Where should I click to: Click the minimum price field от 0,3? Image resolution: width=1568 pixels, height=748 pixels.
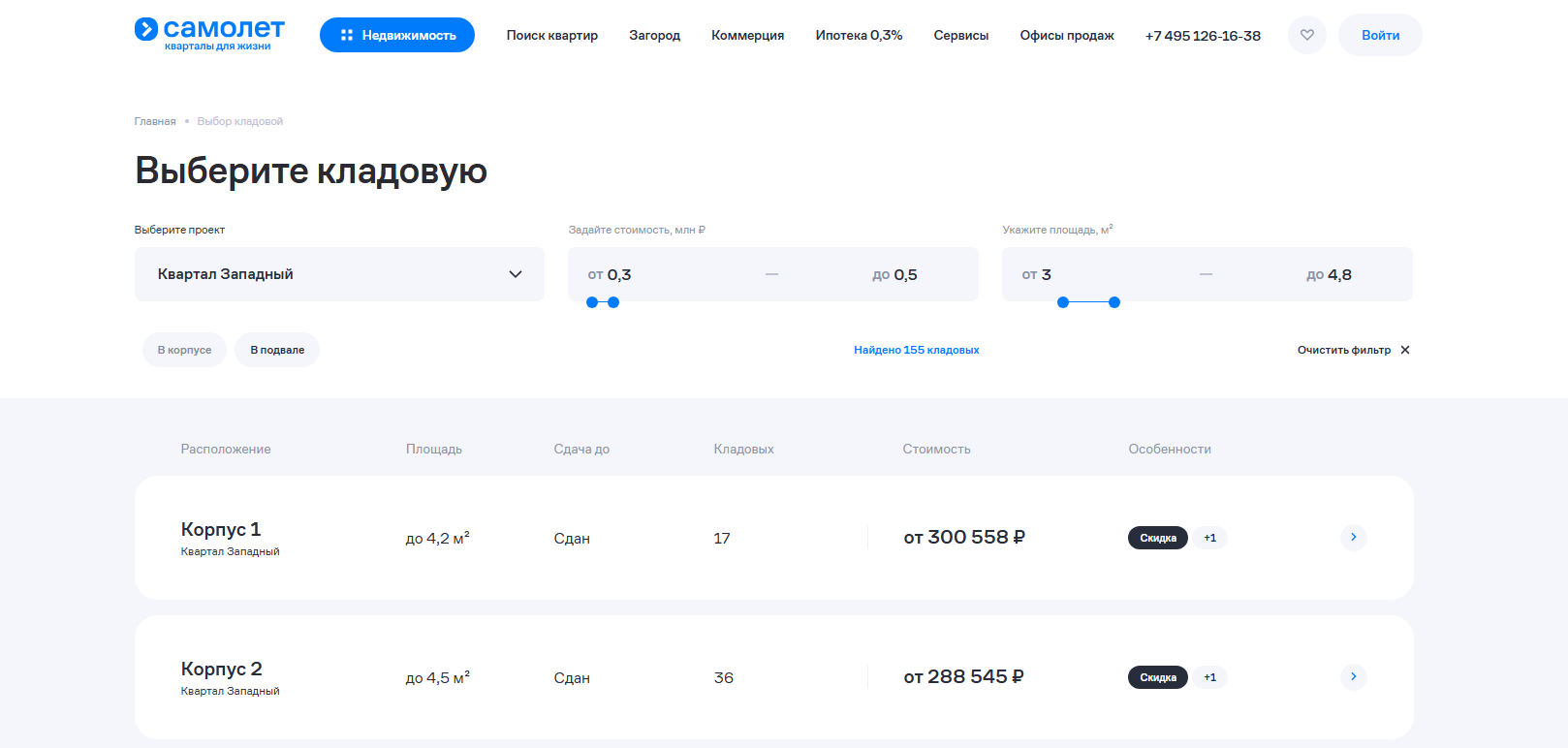[610, 274]
